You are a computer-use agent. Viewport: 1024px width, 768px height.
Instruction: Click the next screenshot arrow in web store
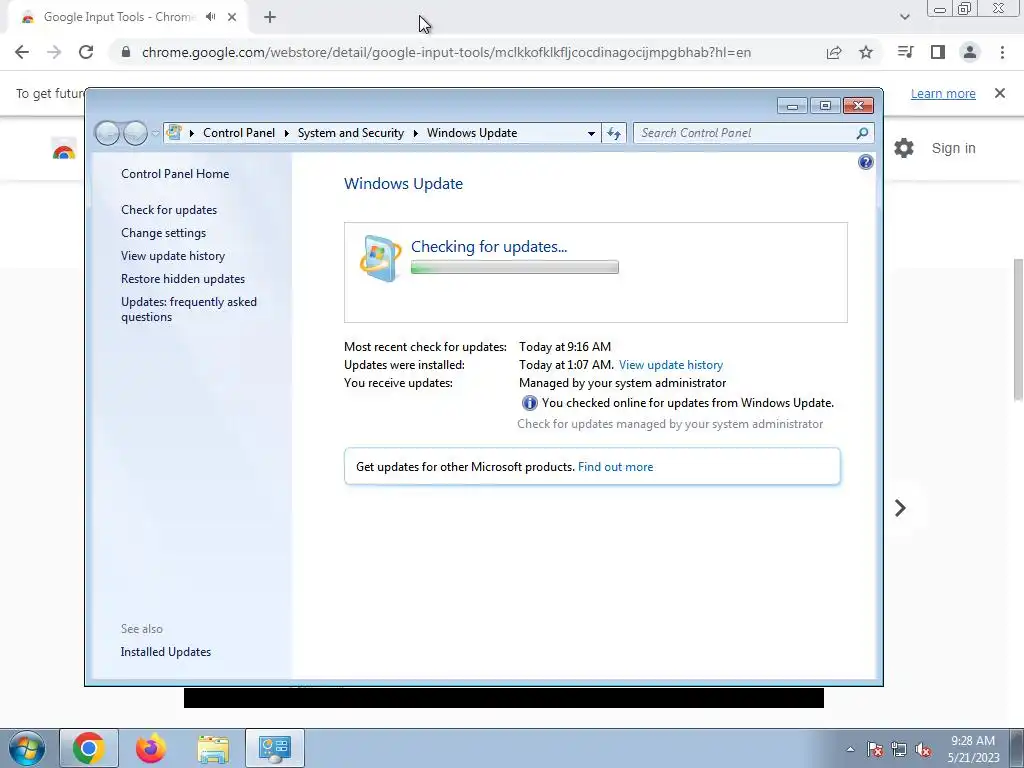(900, 508)
